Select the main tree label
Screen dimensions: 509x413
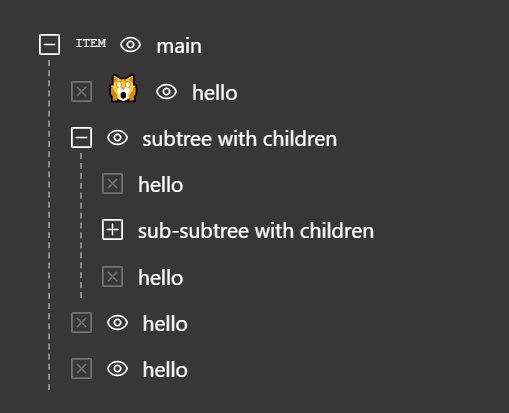pyautogui.click(x=179, y=46)
